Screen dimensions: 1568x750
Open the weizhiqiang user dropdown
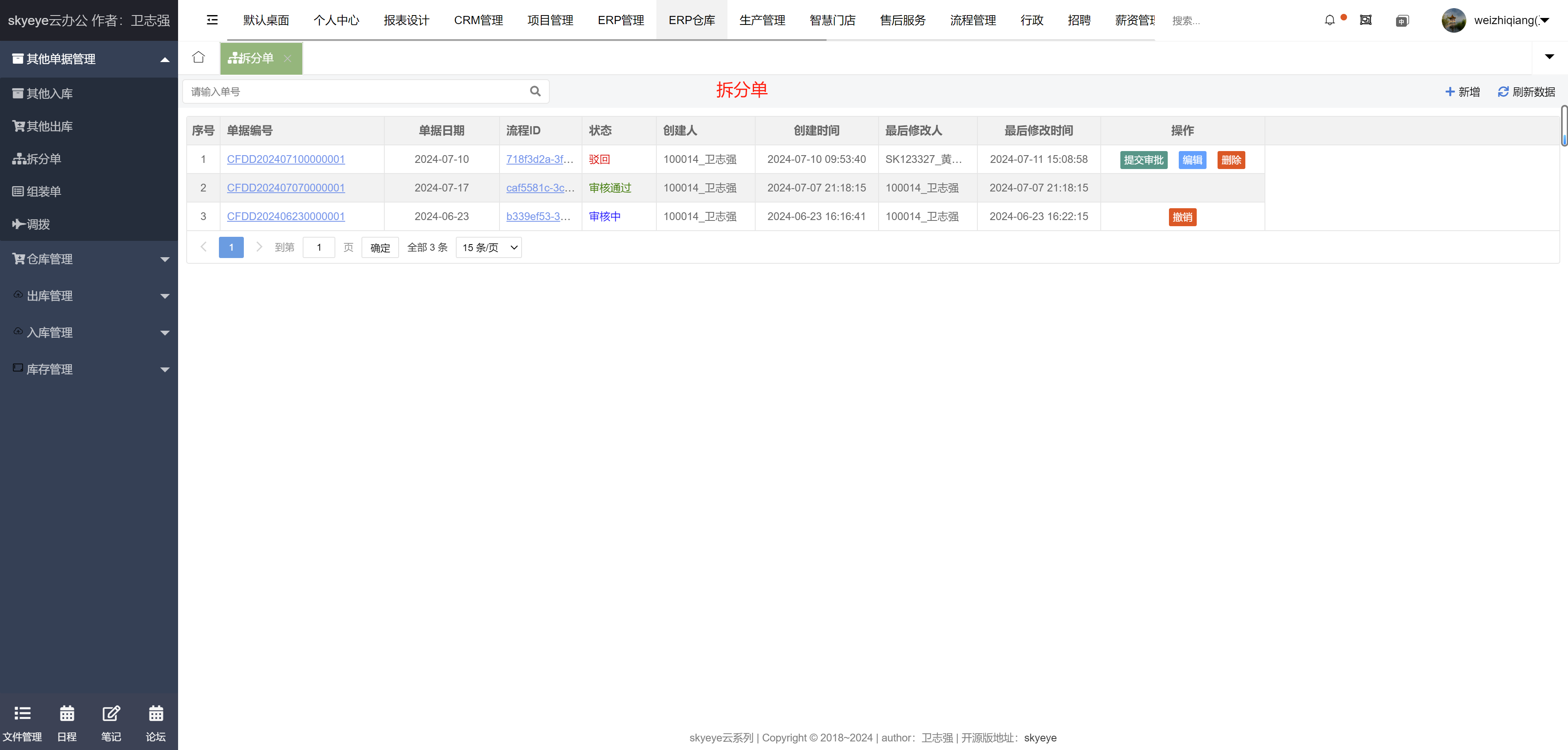(1507, 20)
